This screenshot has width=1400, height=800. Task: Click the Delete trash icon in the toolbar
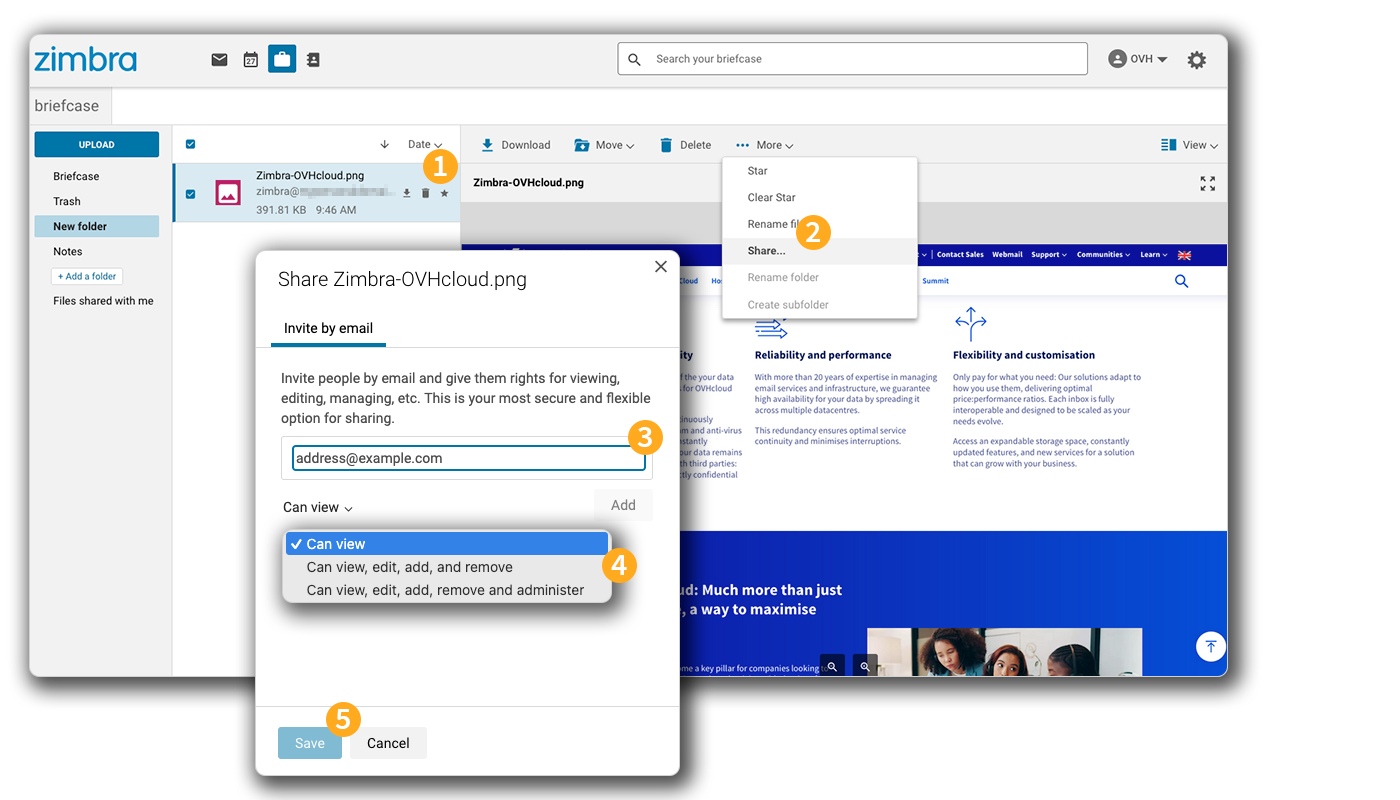pyautogui.click(x=666, y=144)
